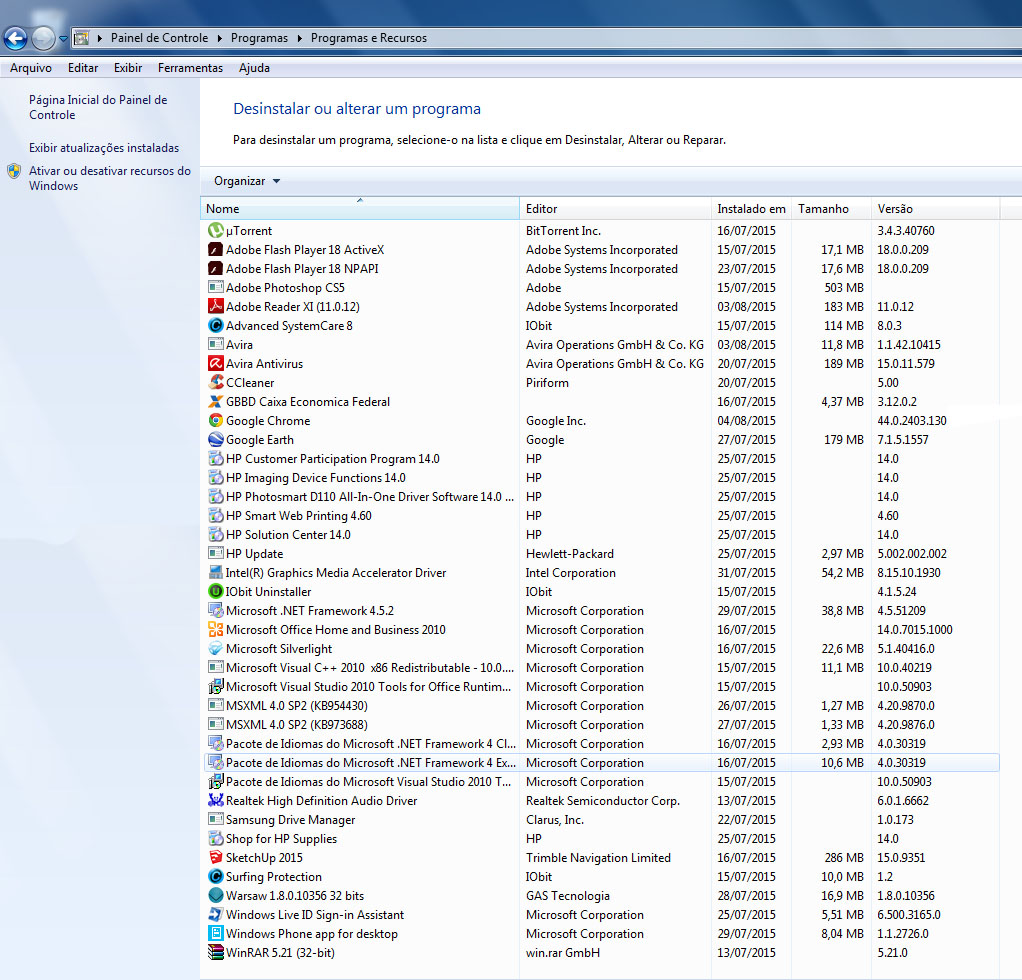Viewport: 1022px width, 980px height.
Task: Open the Ajuda menu
Action: (254, 68)
